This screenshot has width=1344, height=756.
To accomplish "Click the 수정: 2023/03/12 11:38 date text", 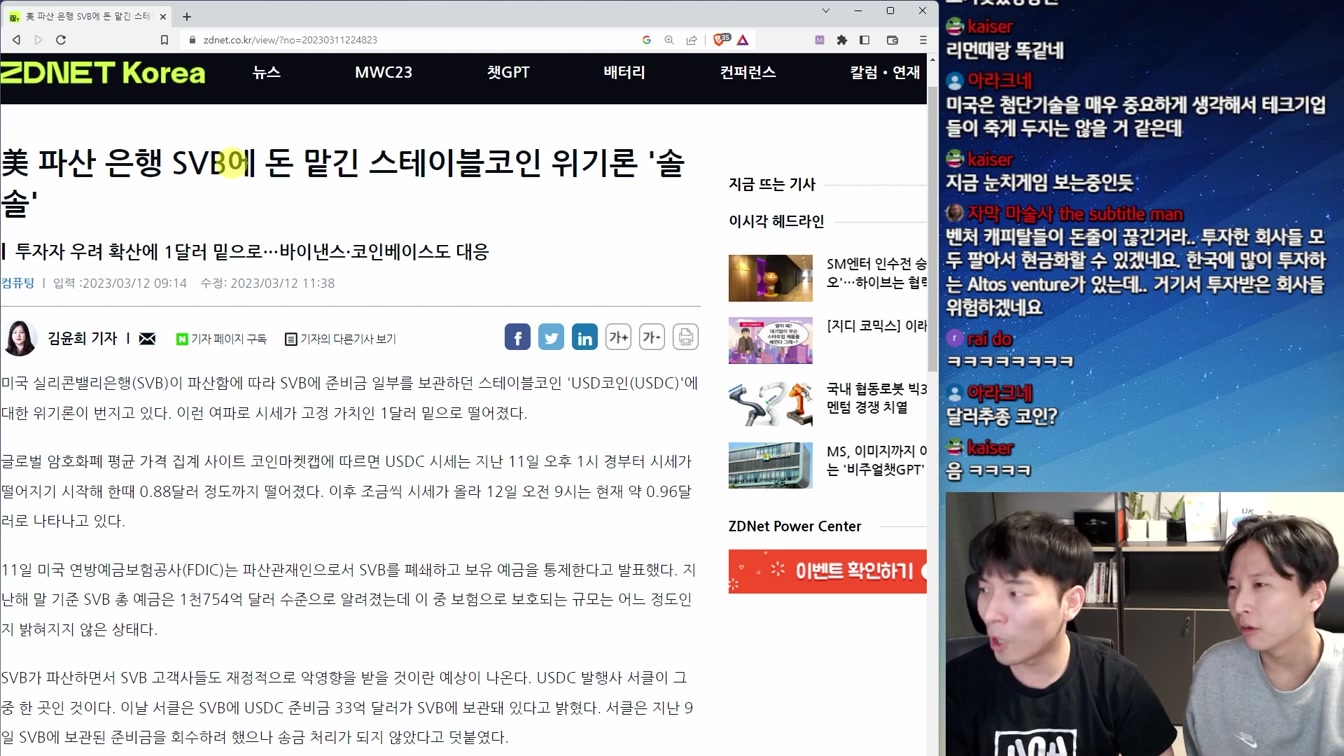I will pyautogui.click(x=267, y=283).
